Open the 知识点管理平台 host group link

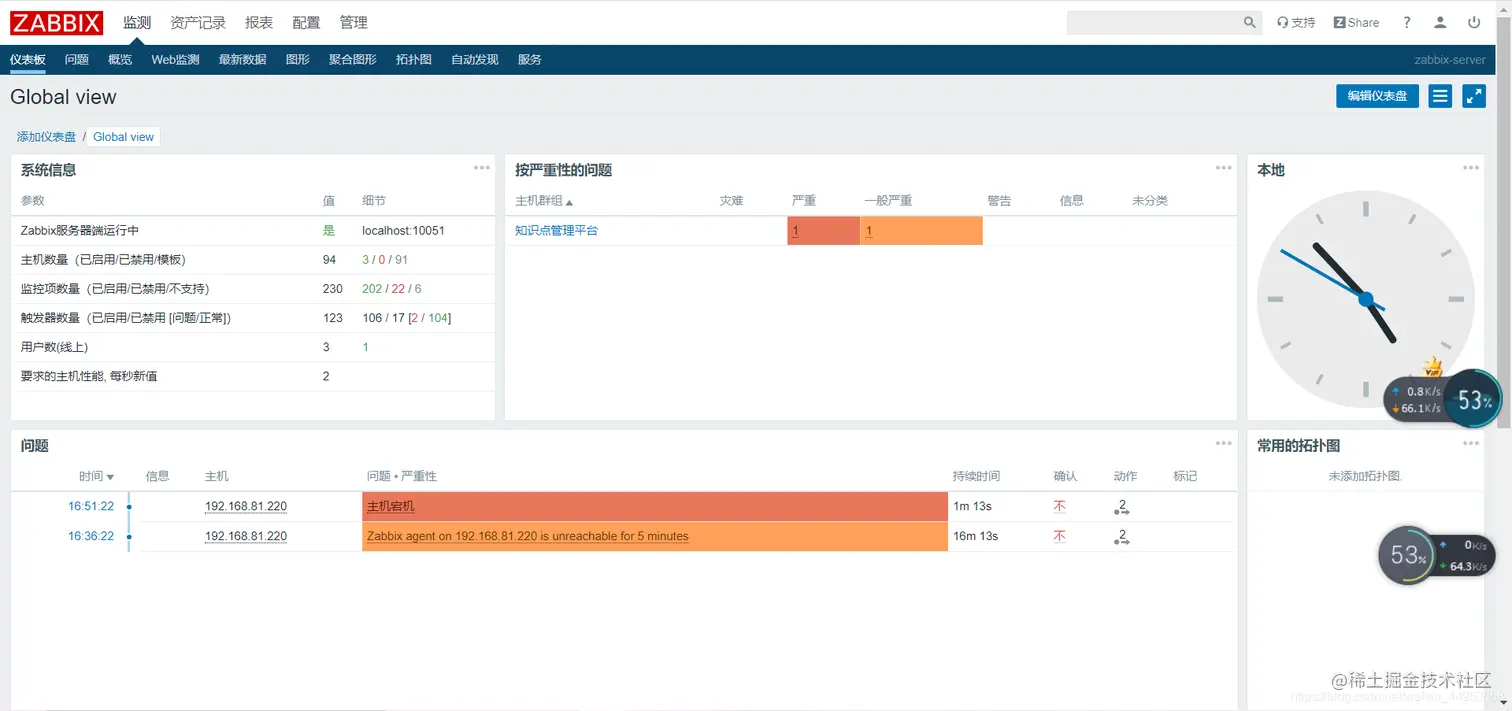tap(556, 230)
